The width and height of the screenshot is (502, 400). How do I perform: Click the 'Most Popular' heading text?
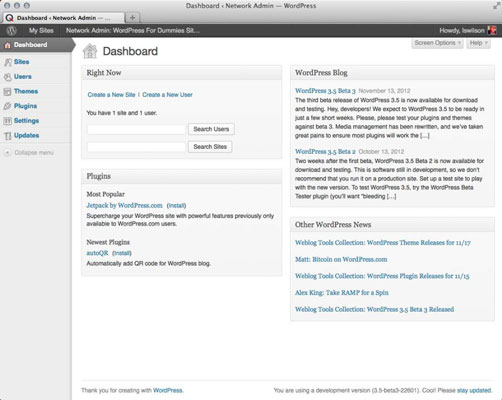105,194
